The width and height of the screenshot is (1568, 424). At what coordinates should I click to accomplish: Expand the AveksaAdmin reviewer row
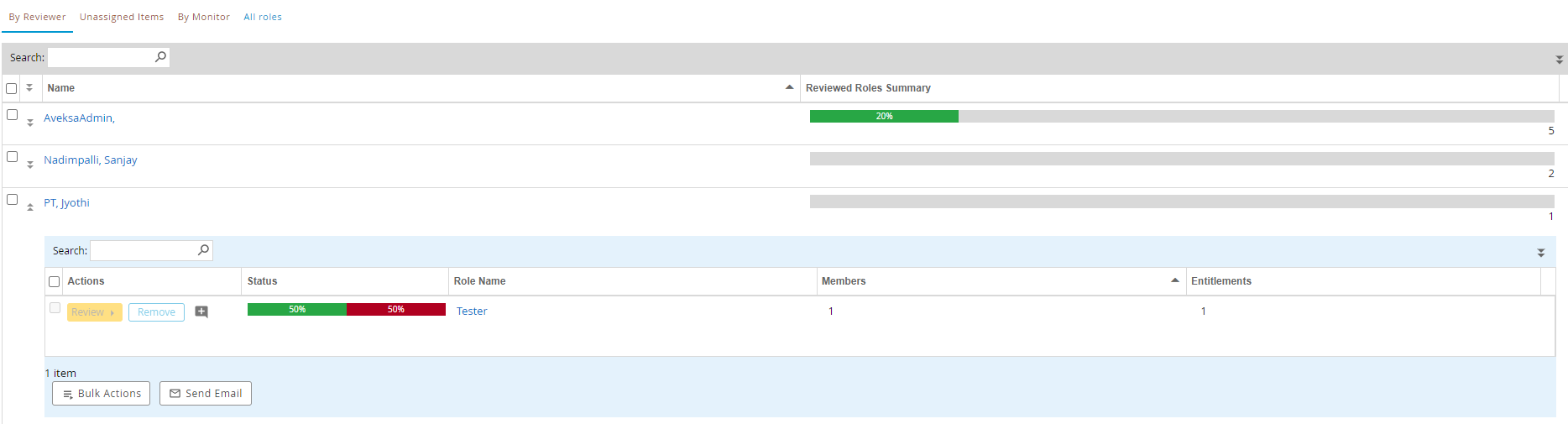click(30, 123)
